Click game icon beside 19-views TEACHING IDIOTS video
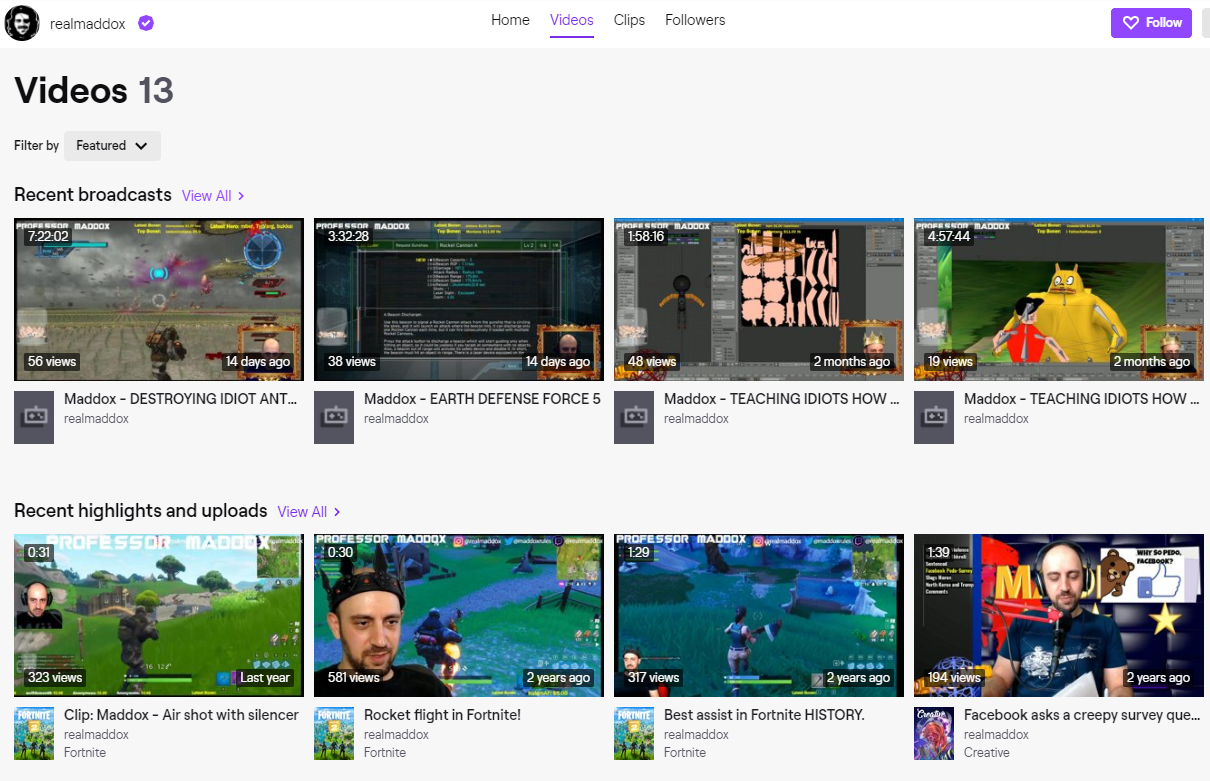This screenshot has width=1210, height=781. pos(934,417)
